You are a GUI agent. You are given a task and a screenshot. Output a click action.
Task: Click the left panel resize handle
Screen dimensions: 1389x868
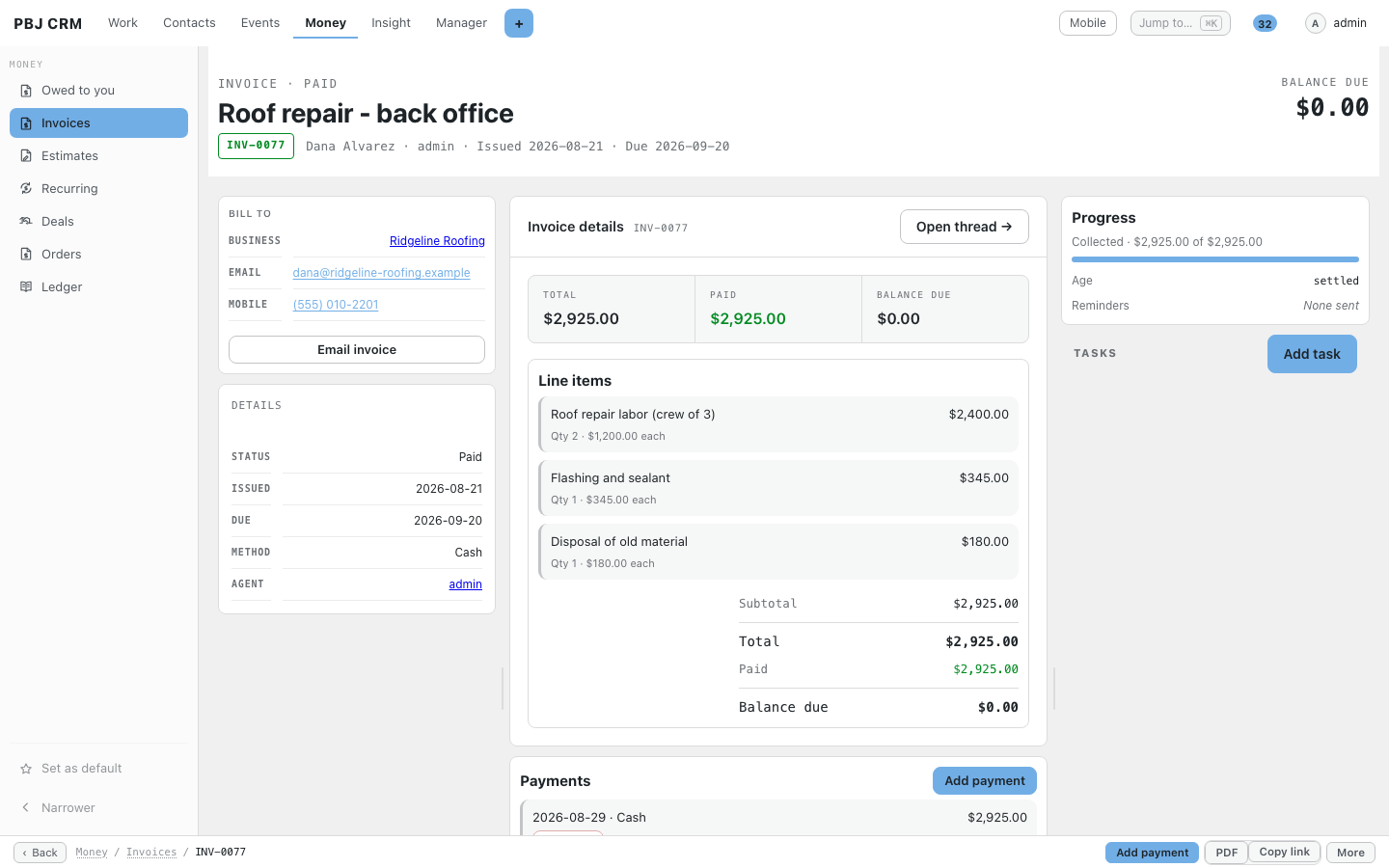(x=503, y=689)
